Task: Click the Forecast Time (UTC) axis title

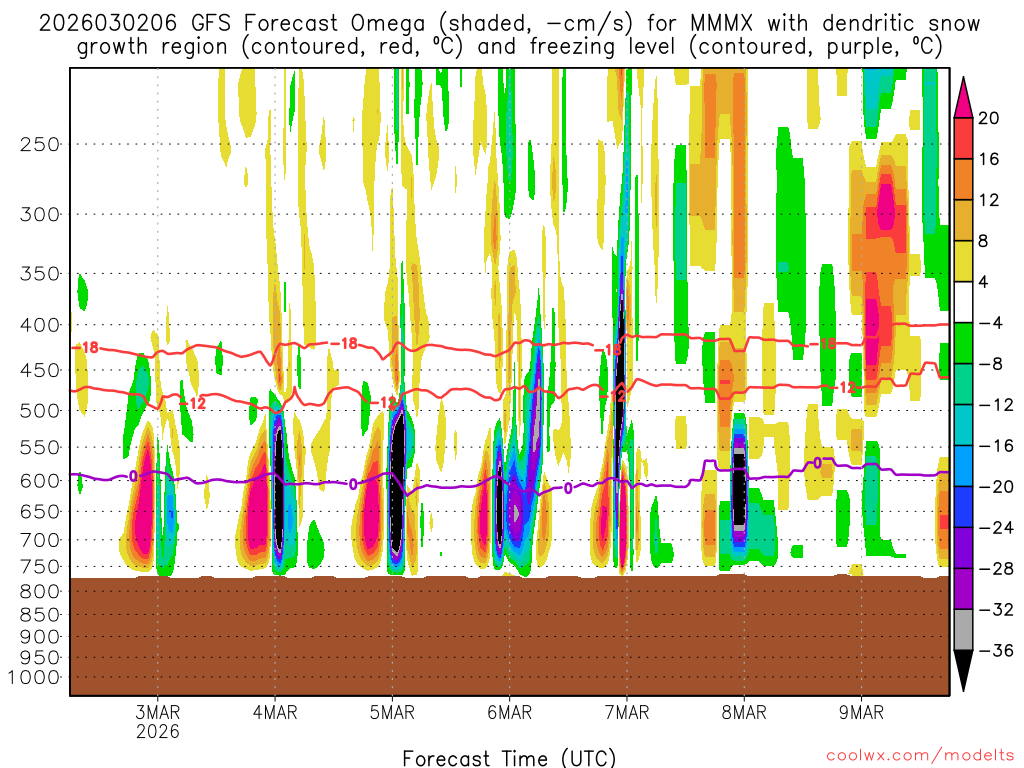Action: 509,757
